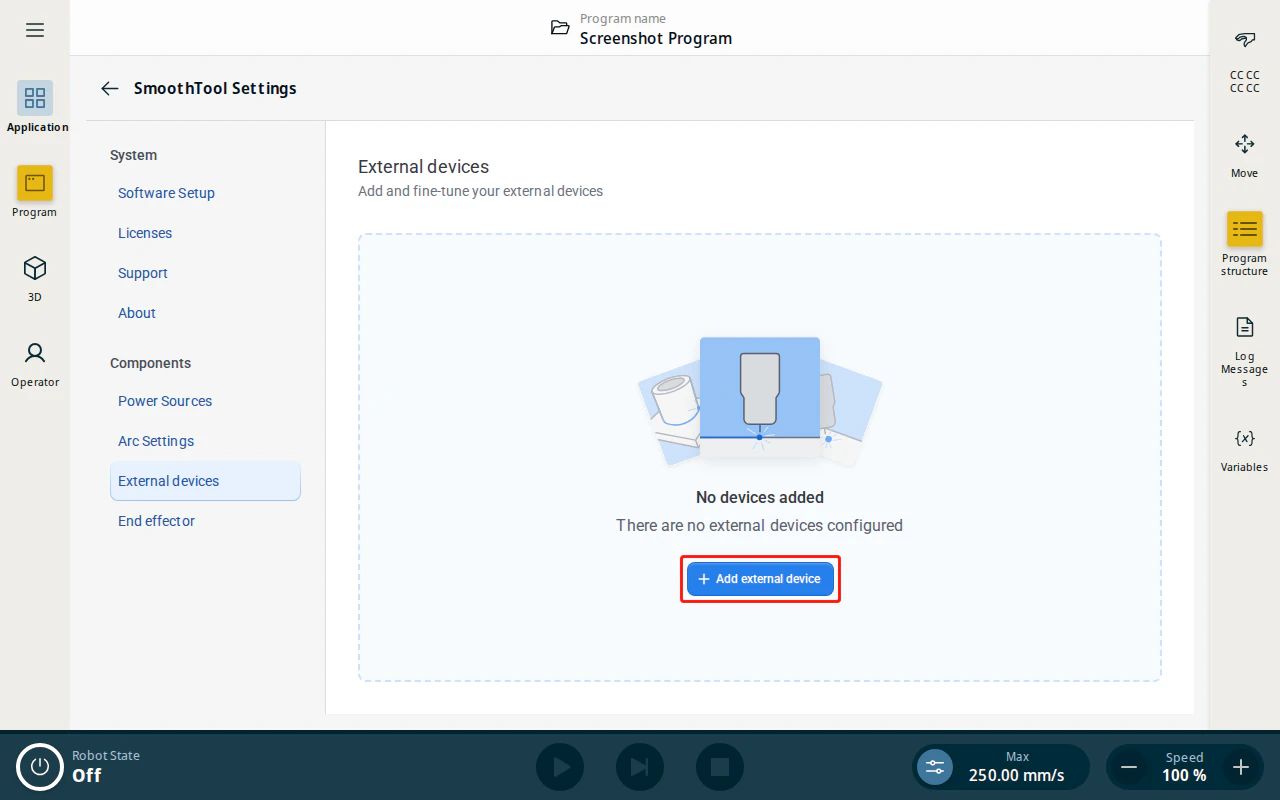Go to the Support section
The height and width of the screenshot is (800, 1280).
pos(143,273)
